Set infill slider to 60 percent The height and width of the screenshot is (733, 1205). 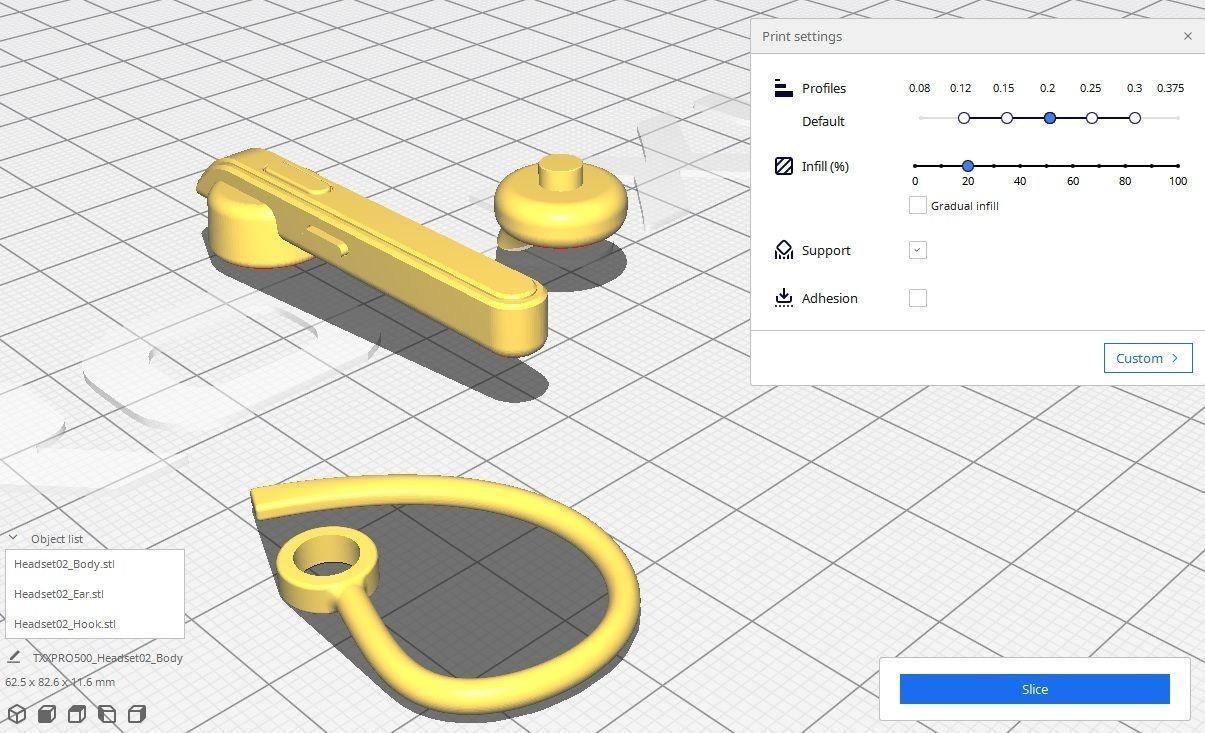[1073, 166]
